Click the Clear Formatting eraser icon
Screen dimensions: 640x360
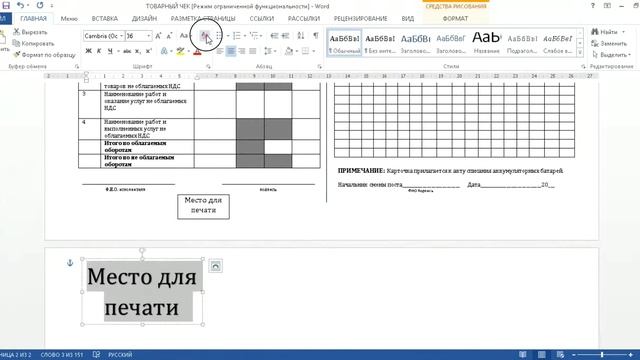205,36
